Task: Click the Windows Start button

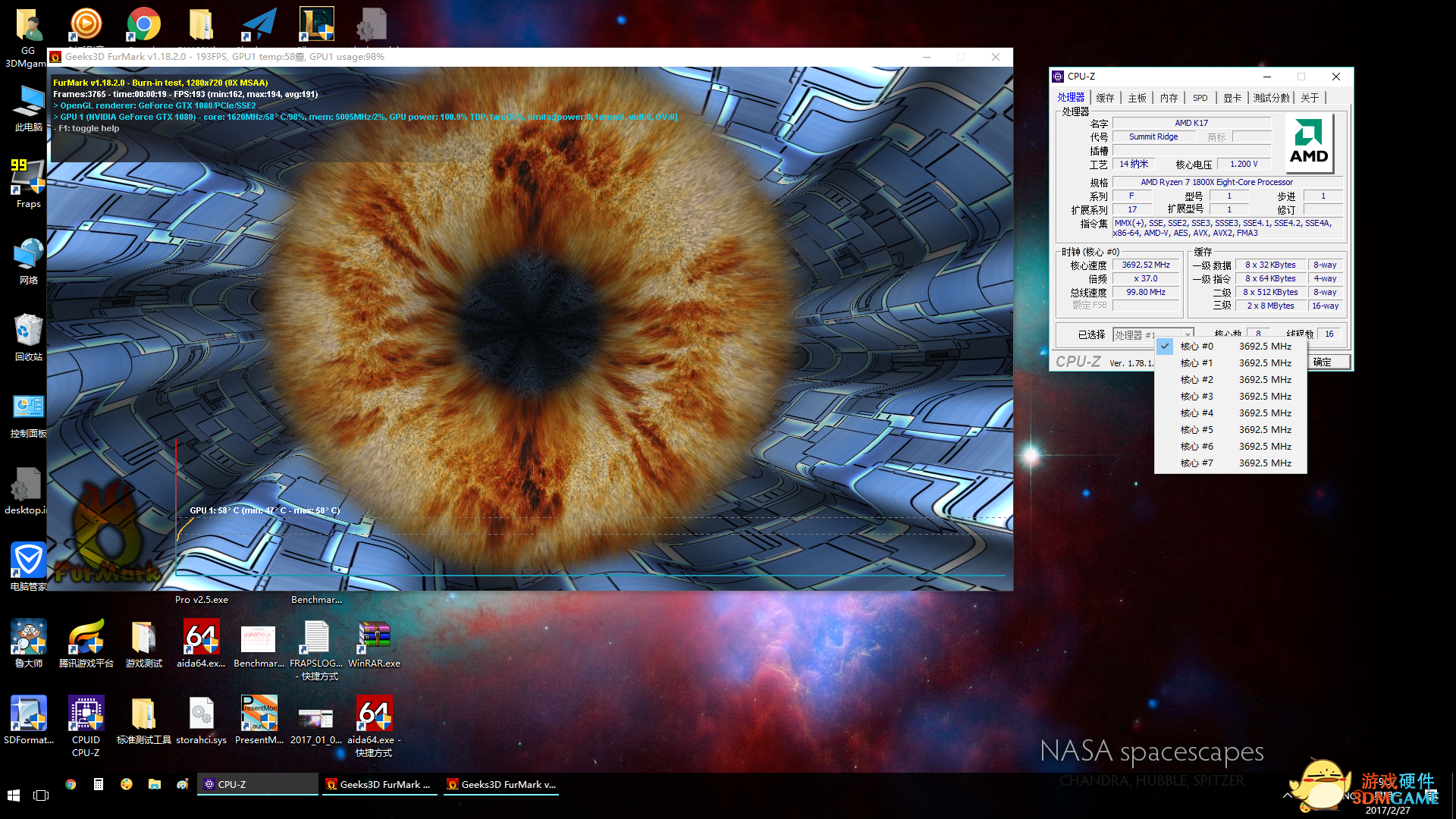Action: click(14, 795)
